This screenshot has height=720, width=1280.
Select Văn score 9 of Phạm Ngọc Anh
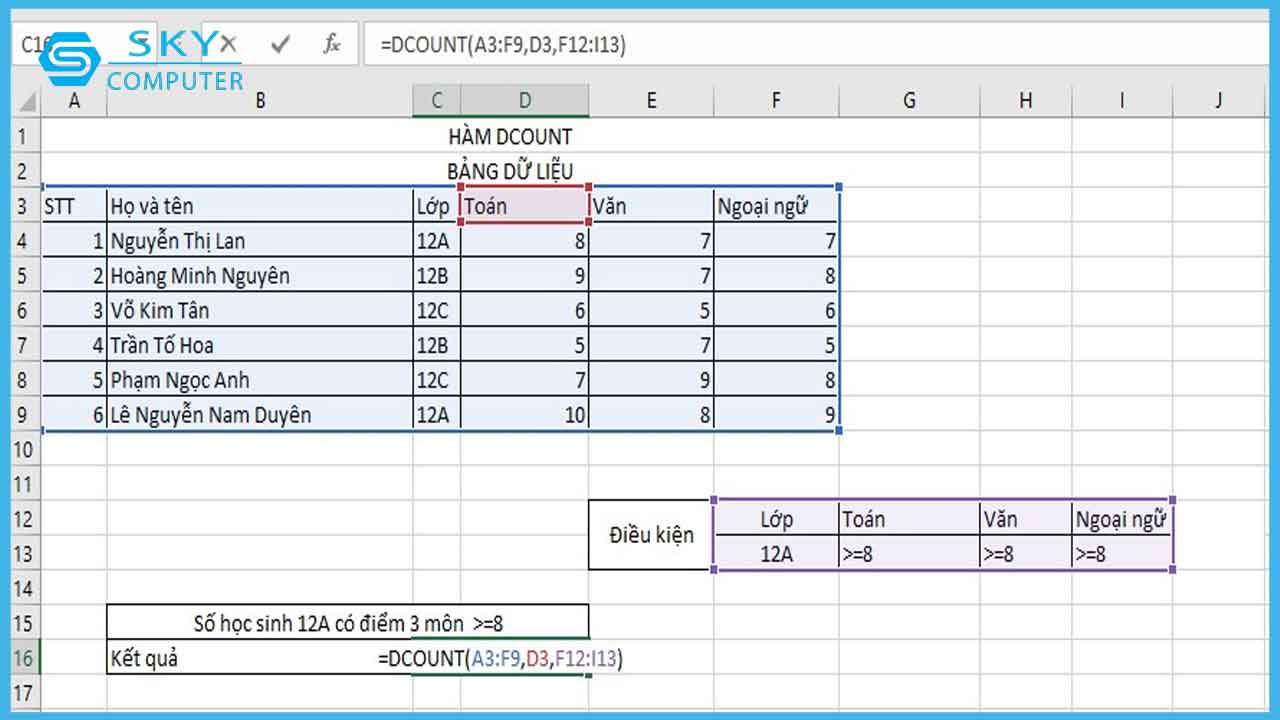[x=651, y=380]
